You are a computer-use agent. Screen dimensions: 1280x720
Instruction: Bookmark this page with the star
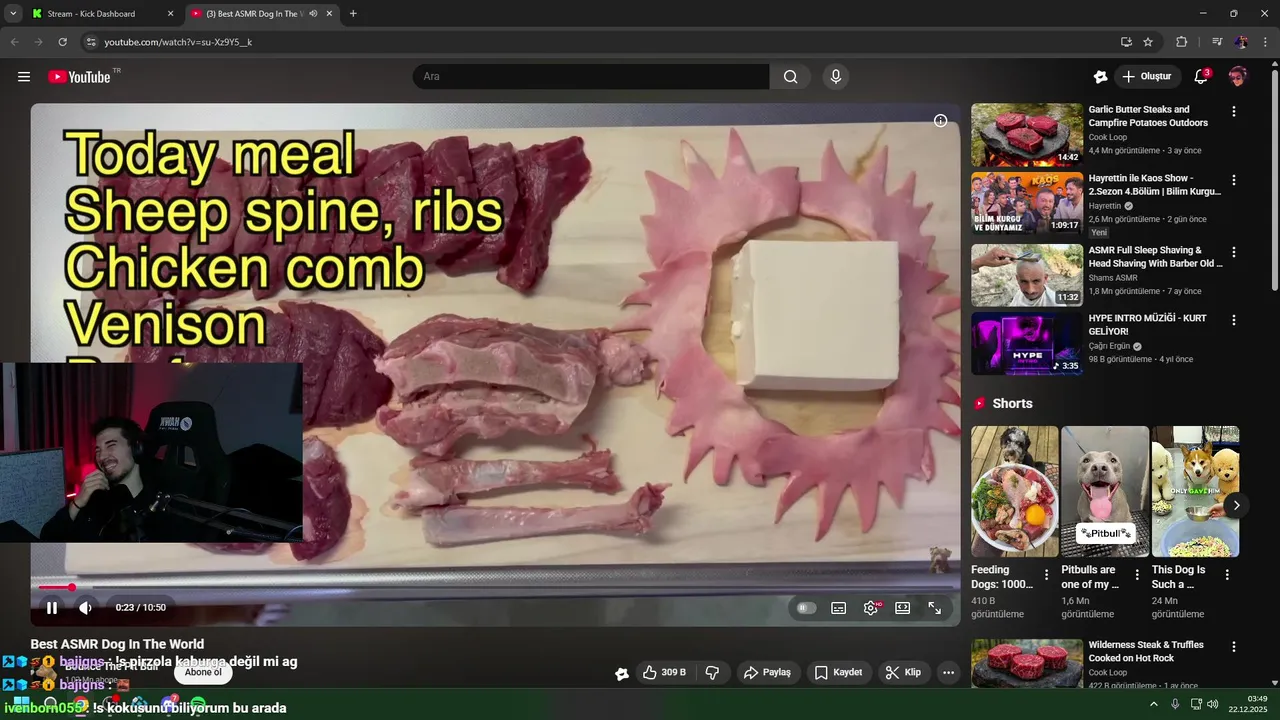[x=1148, y=42]
